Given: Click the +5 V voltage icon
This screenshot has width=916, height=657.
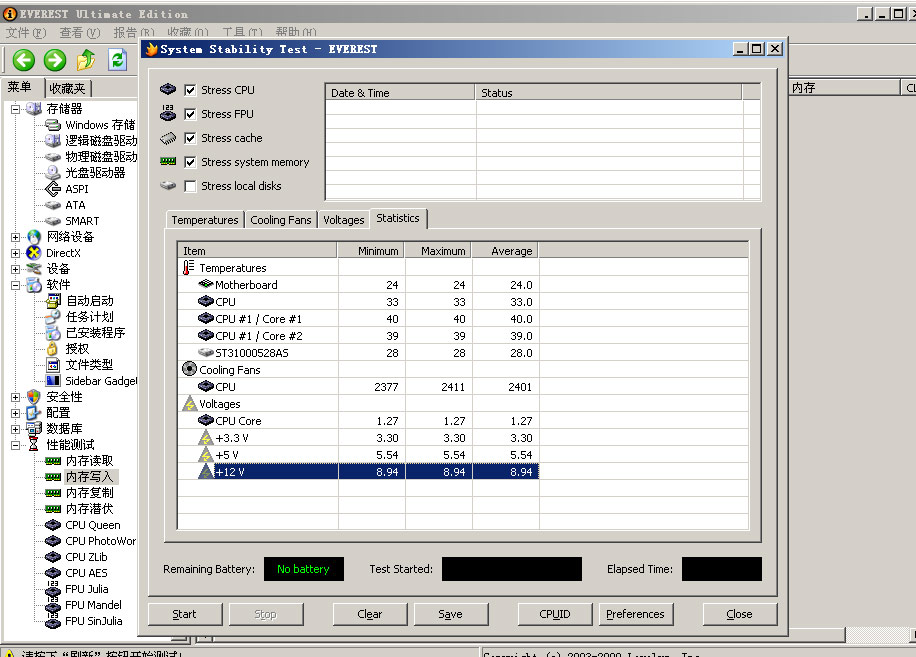Looking at the screenshot, I should click(x=206, y=454).
